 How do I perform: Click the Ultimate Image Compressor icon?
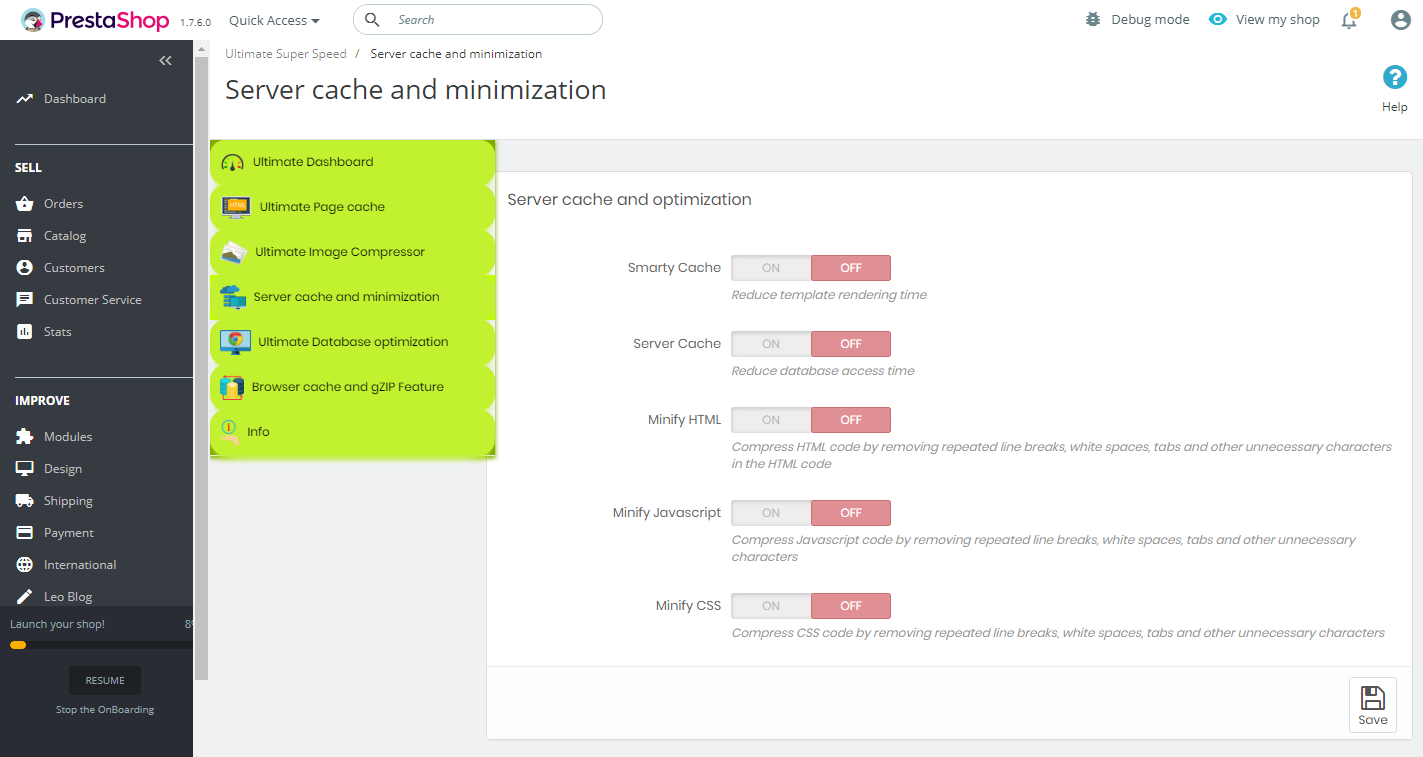[x=234, y=252]
